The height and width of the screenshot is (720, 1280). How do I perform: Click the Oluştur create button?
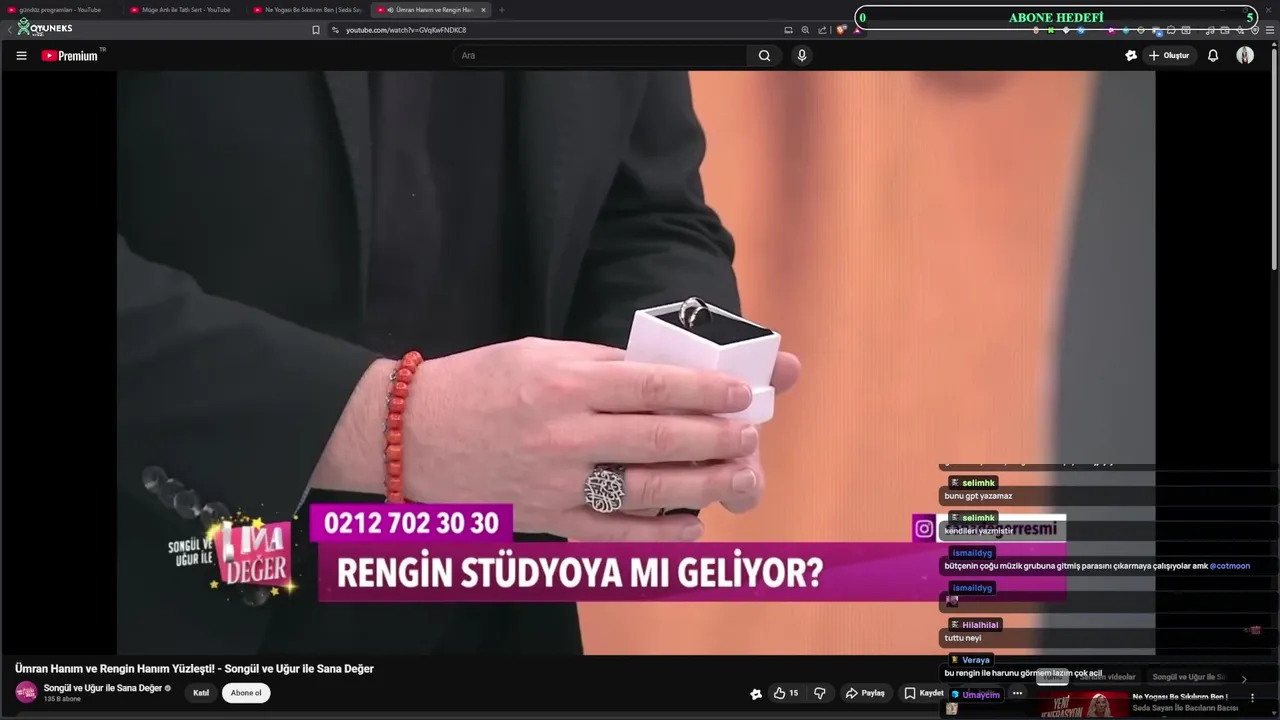[x=1169, y=56]
